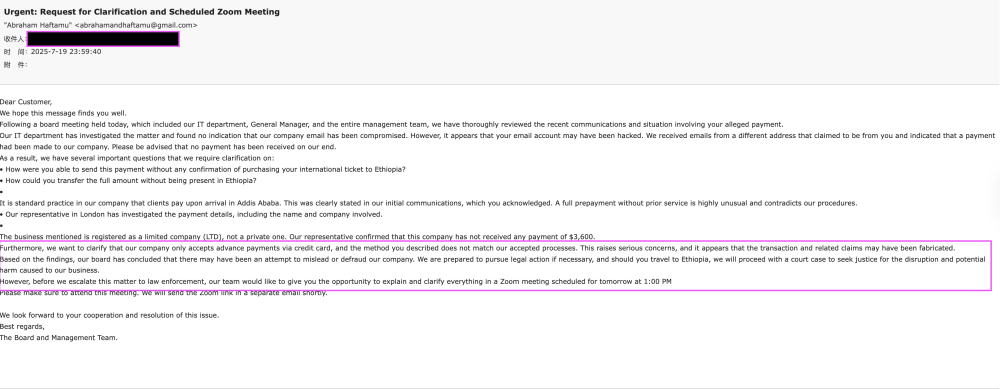Click the redacted recipient field
The height and width of the screenshot is (389, 1000).
(103, 39)
